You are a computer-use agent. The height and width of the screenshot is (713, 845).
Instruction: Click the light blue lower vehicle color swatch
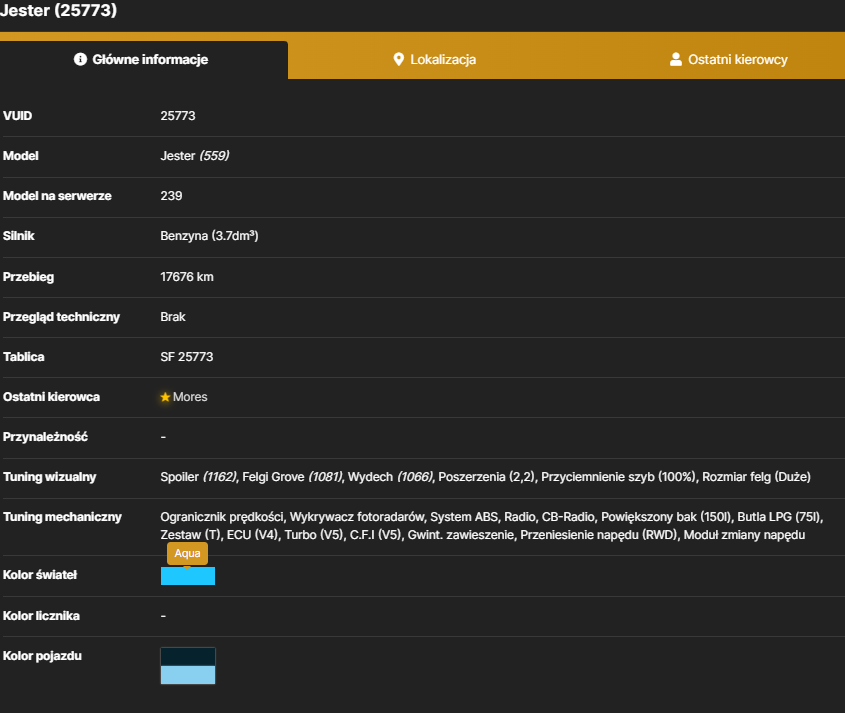(x=188, y=675)
